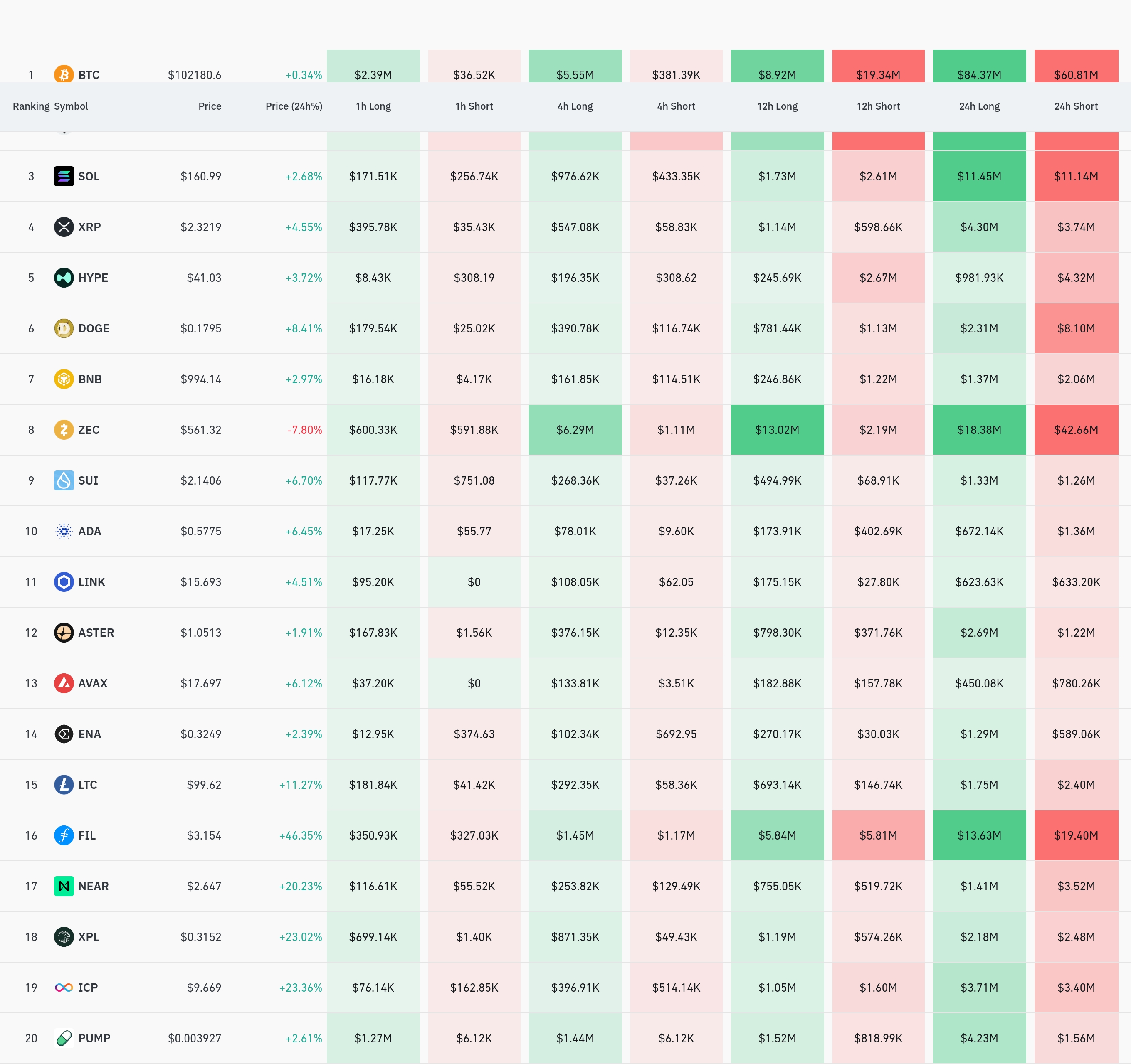Click the Solana SOL logo icon
The image size is (1131, 1064).
click(x=64, y=176)
